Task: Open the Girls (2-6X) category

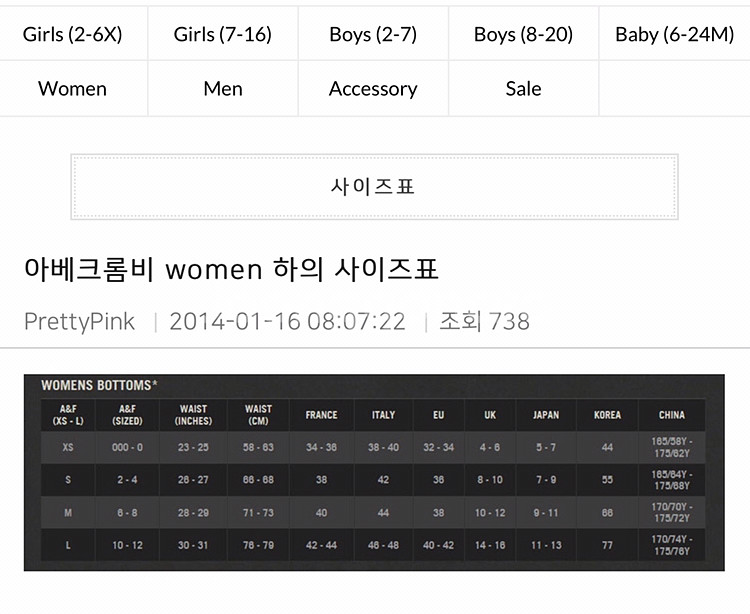Action: click(73, 34)
